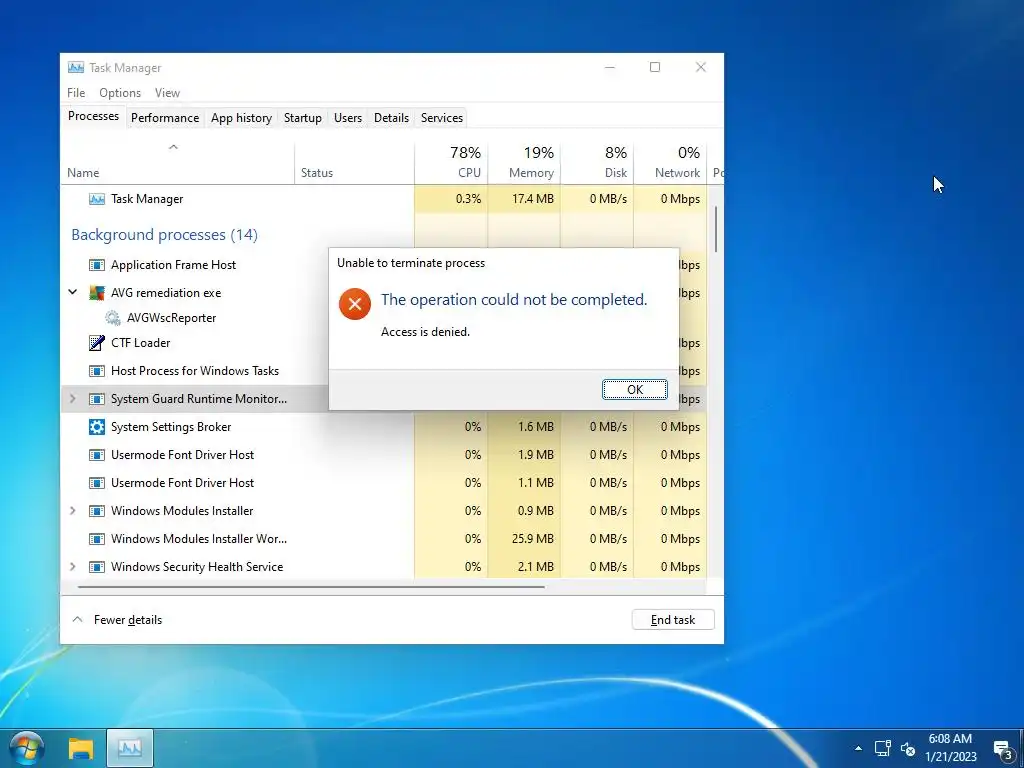Image resolution: width=1024 pixels, height=768 pixels.
Task: Select the CTF Loader process name
Action: click(140, 343)
